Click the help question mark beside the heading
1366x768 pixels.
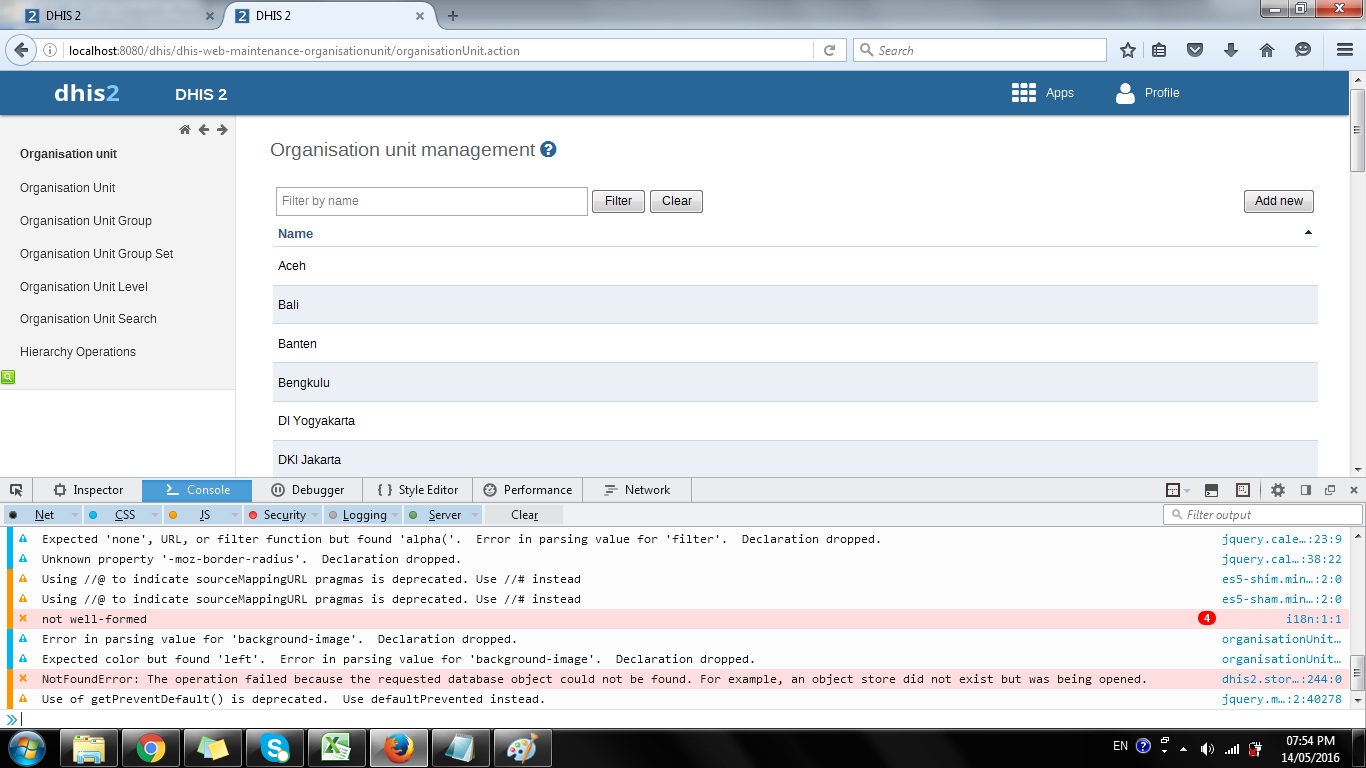click(x=548, y=150)
